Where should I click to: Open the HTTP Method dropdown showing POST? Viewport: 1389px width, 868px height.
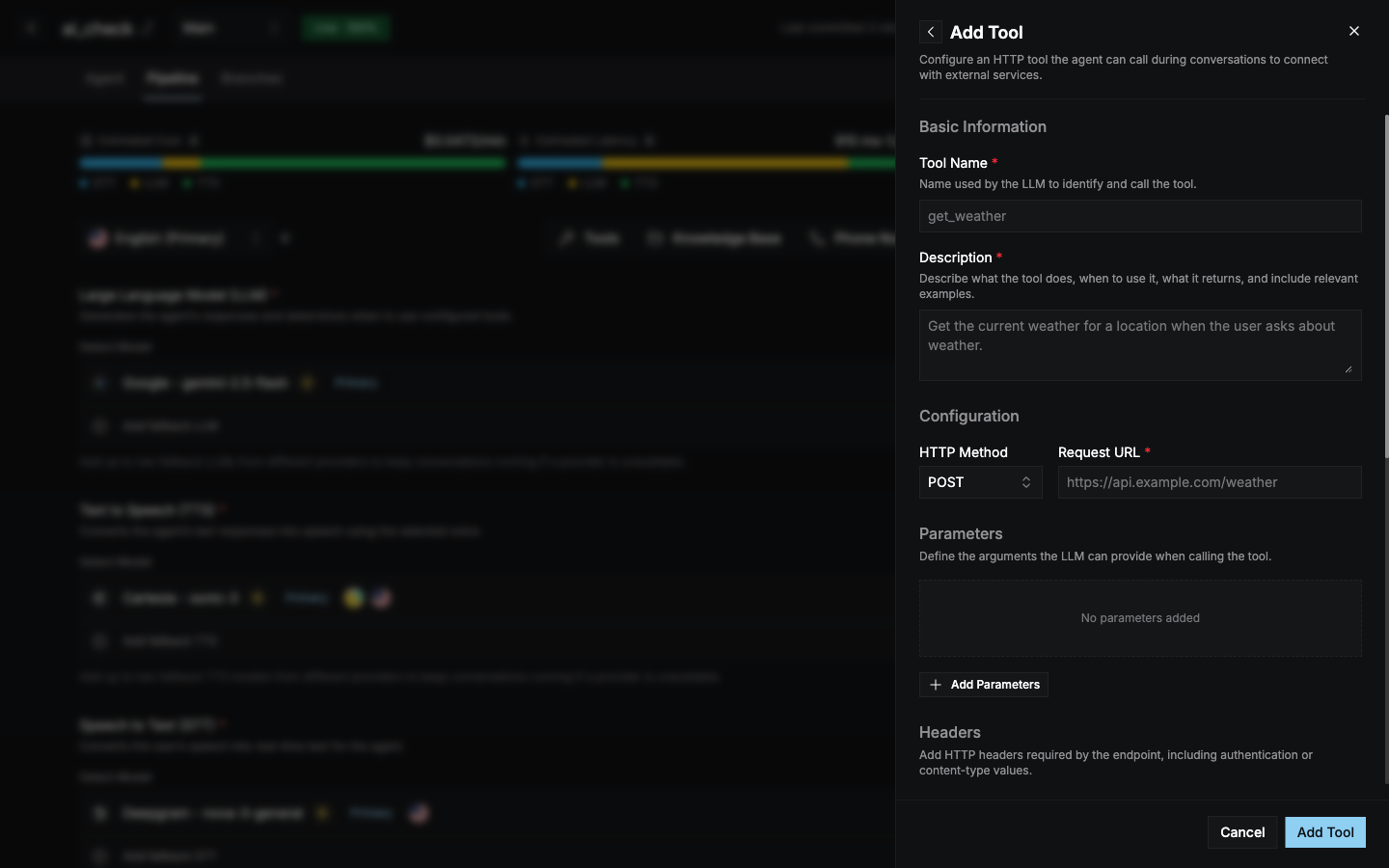tap(980, 482)
